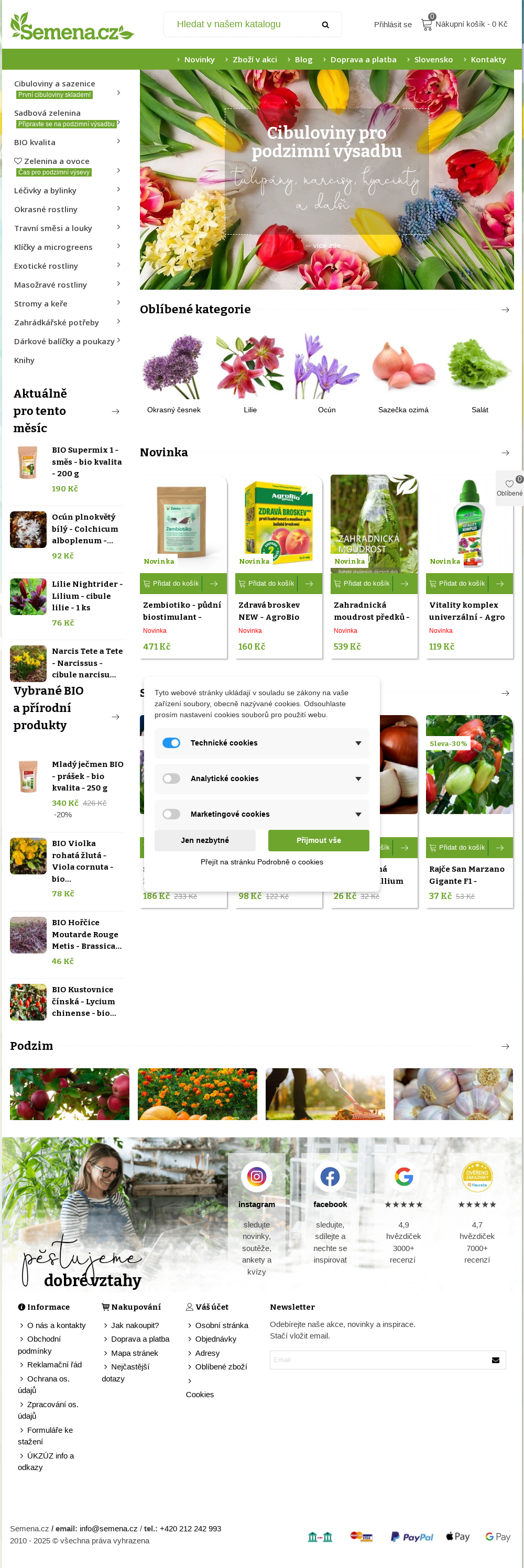The width and height of the screenshot is (524, 1568).
Task: Click the Oblíbené heart icon
Action: point(509,484)
